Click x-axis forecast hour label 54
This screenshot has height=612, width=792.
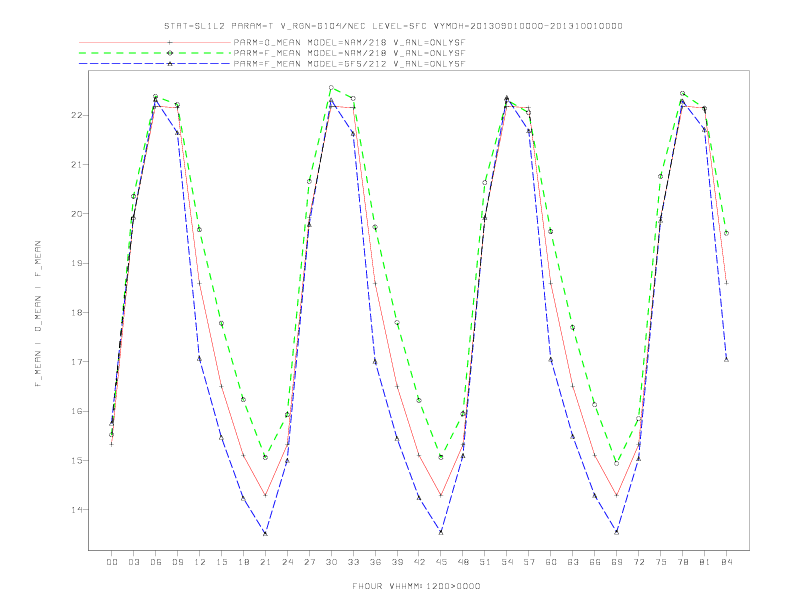(507, 562)
